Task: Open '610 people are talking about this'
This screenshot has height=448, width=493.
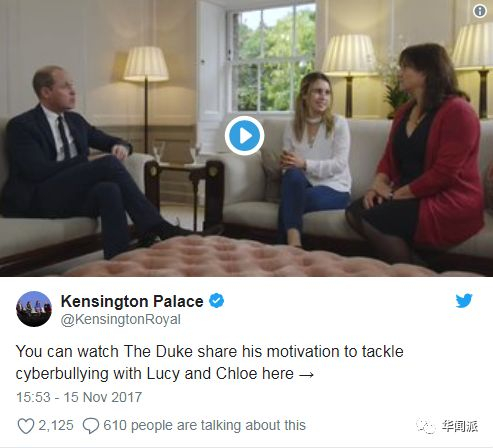Action: click(x=204, y=426)
